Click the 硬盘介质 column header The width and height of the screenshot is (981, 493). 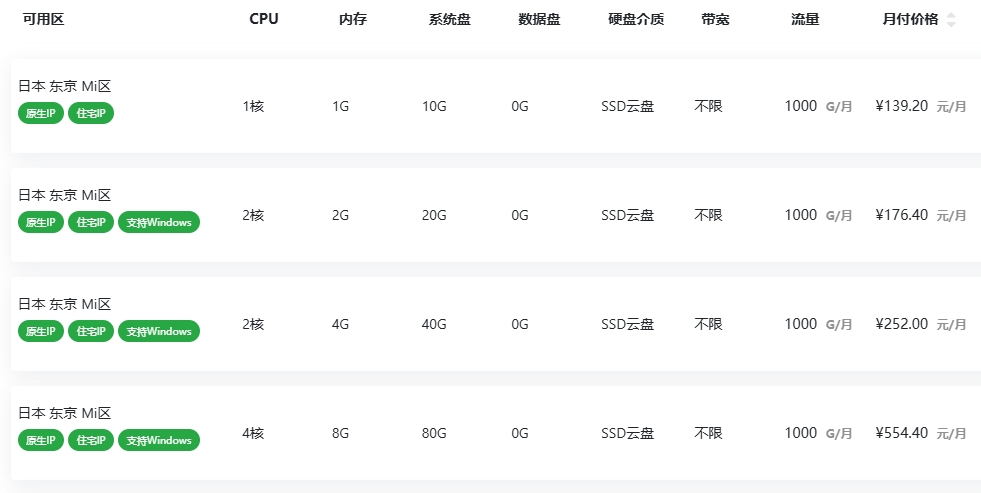click(x=636, y=19)
